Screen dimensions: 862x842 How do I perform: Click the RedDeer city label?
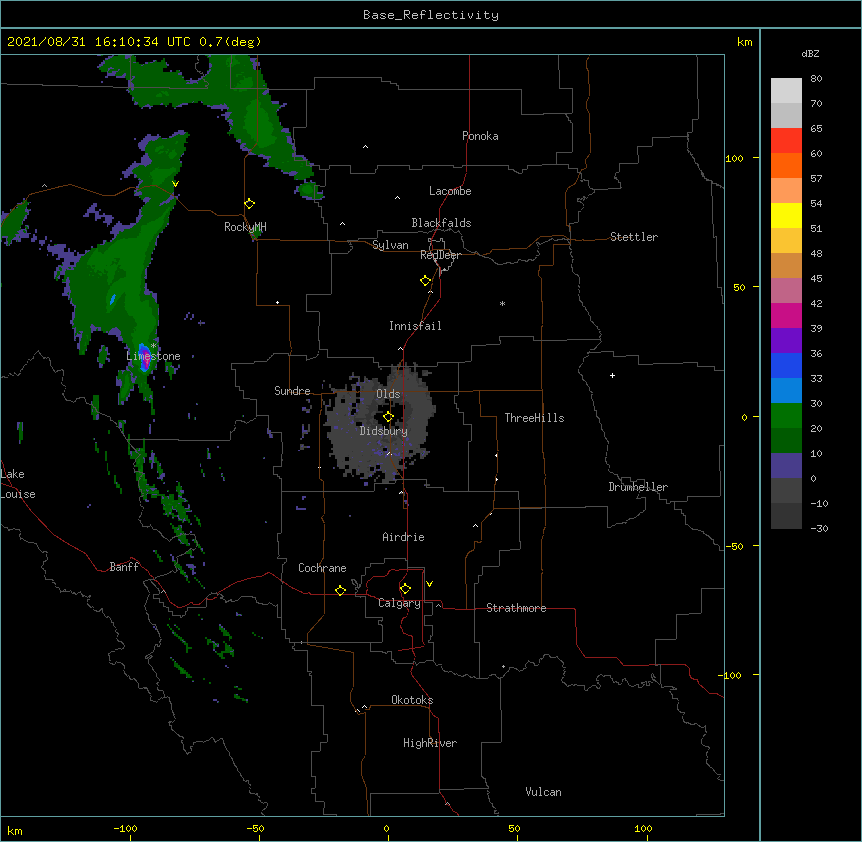pyautogui.click(x=440, y=255)
